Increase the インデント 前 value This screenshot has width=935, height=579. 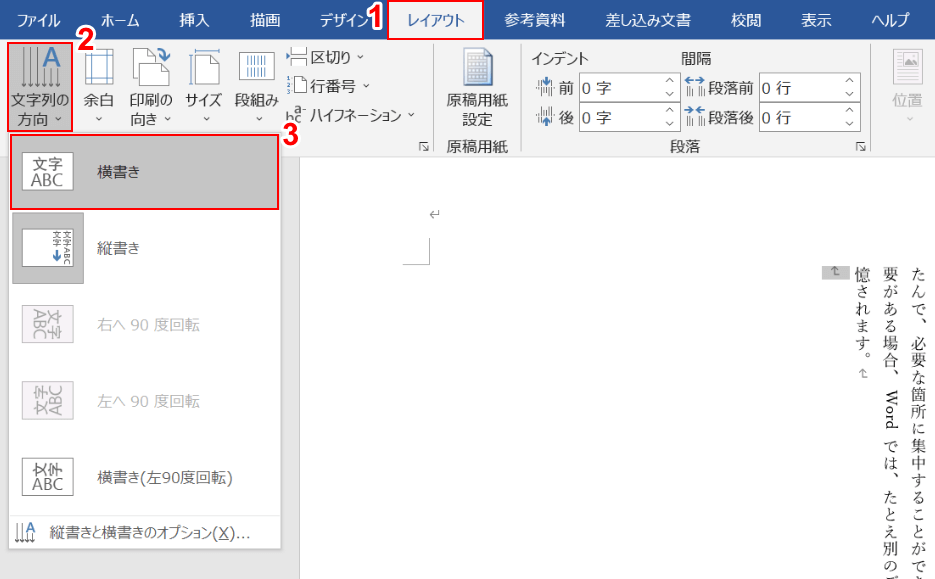tap(670, 80)
